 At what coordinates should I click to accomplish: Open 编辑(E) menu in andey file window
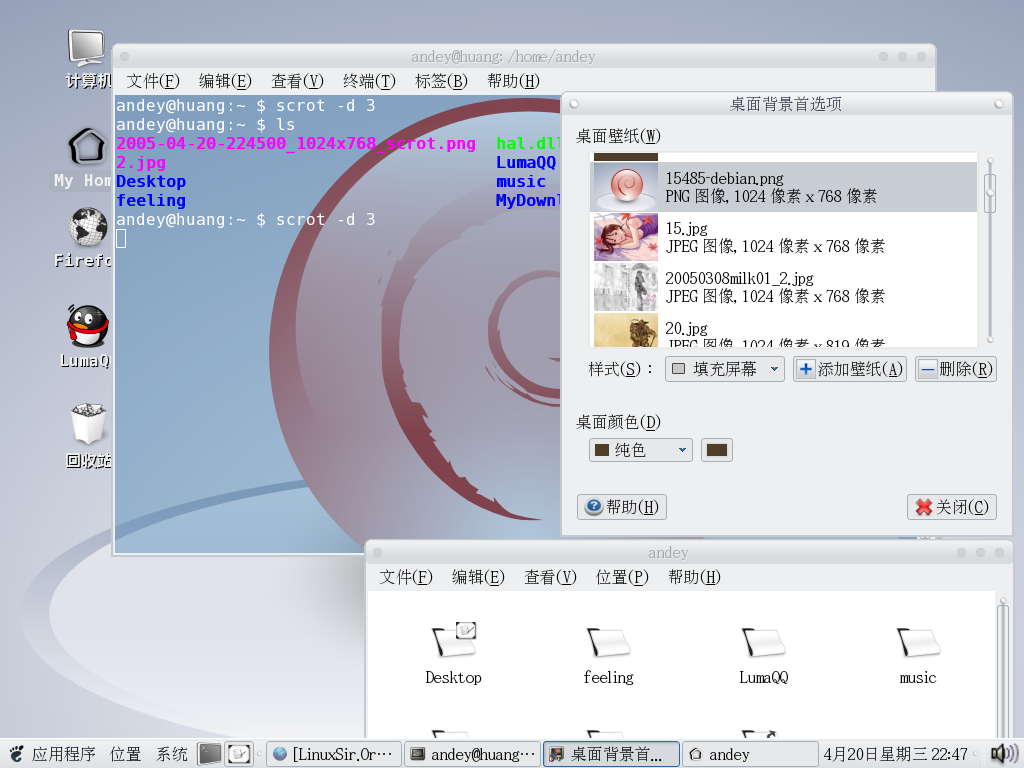[x=478, y=577]
